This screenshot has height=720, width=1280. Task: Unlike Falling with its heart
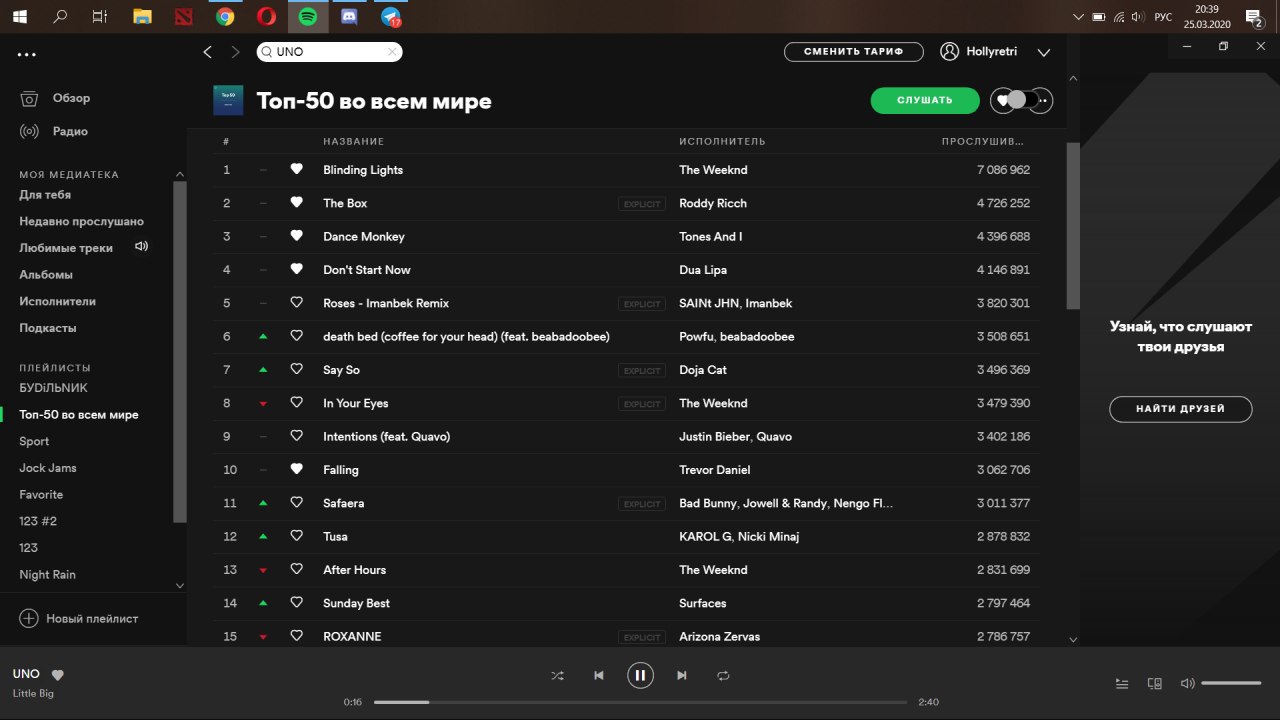[x=296, y=470]
